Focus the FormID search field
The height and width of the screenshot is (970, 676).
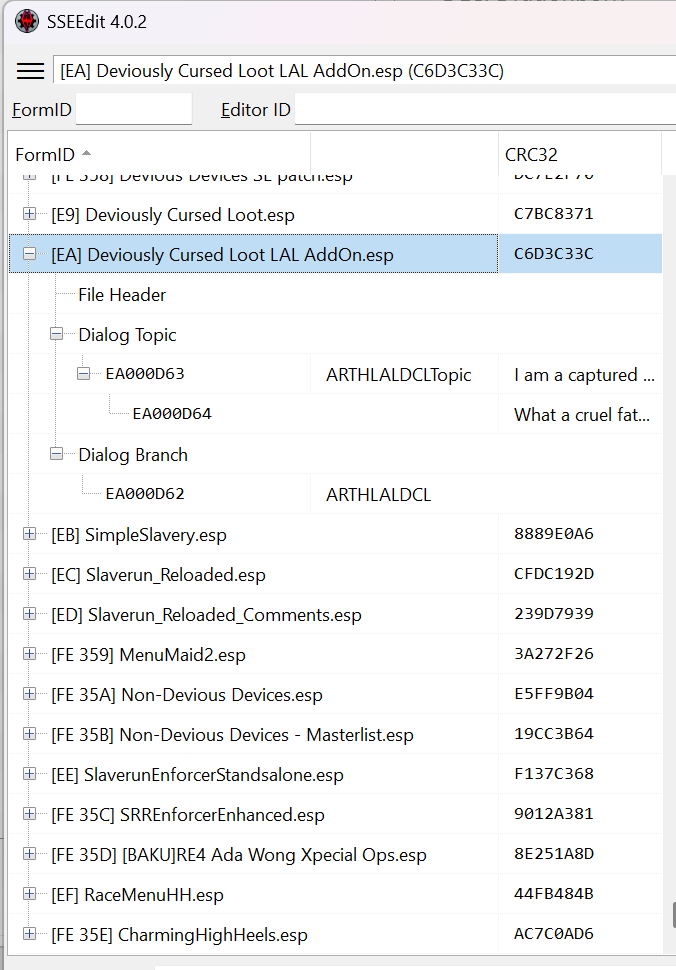pyautogui.click(x=134, y=109)
